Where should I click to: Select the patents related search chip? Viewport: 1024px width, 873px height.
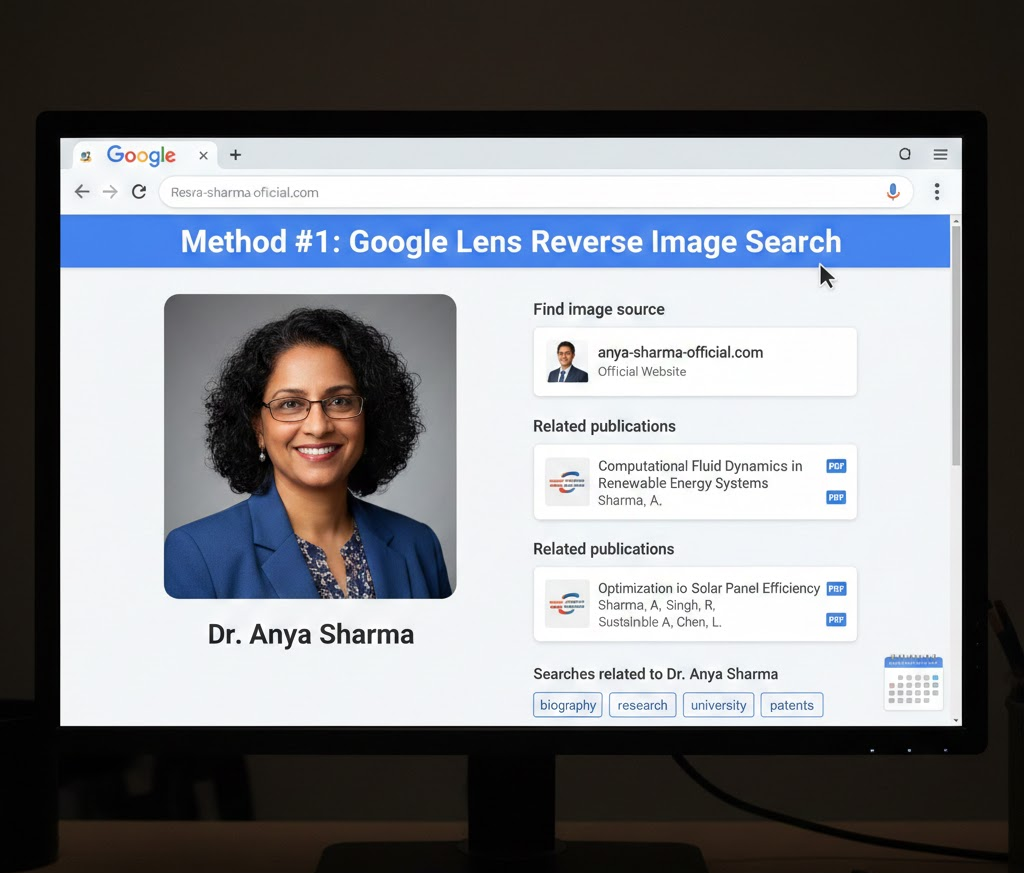(x=791, y=705)
